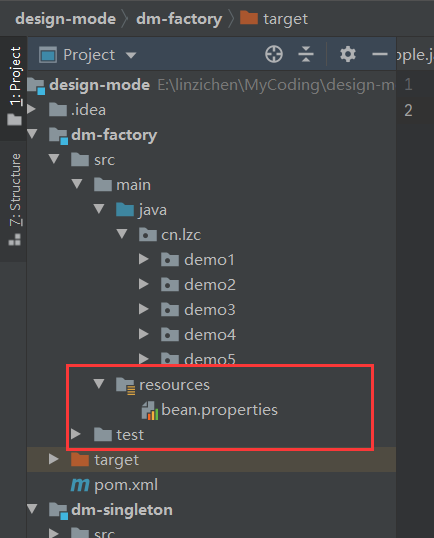
Task: Select the resources folder label
Action: pos(174,385)
